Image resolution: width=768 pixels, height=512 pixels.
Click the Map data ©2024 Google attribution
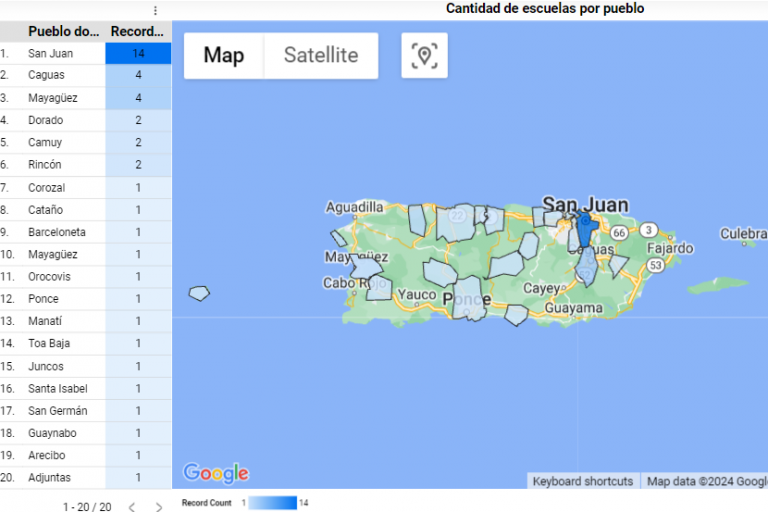[706, 481]
